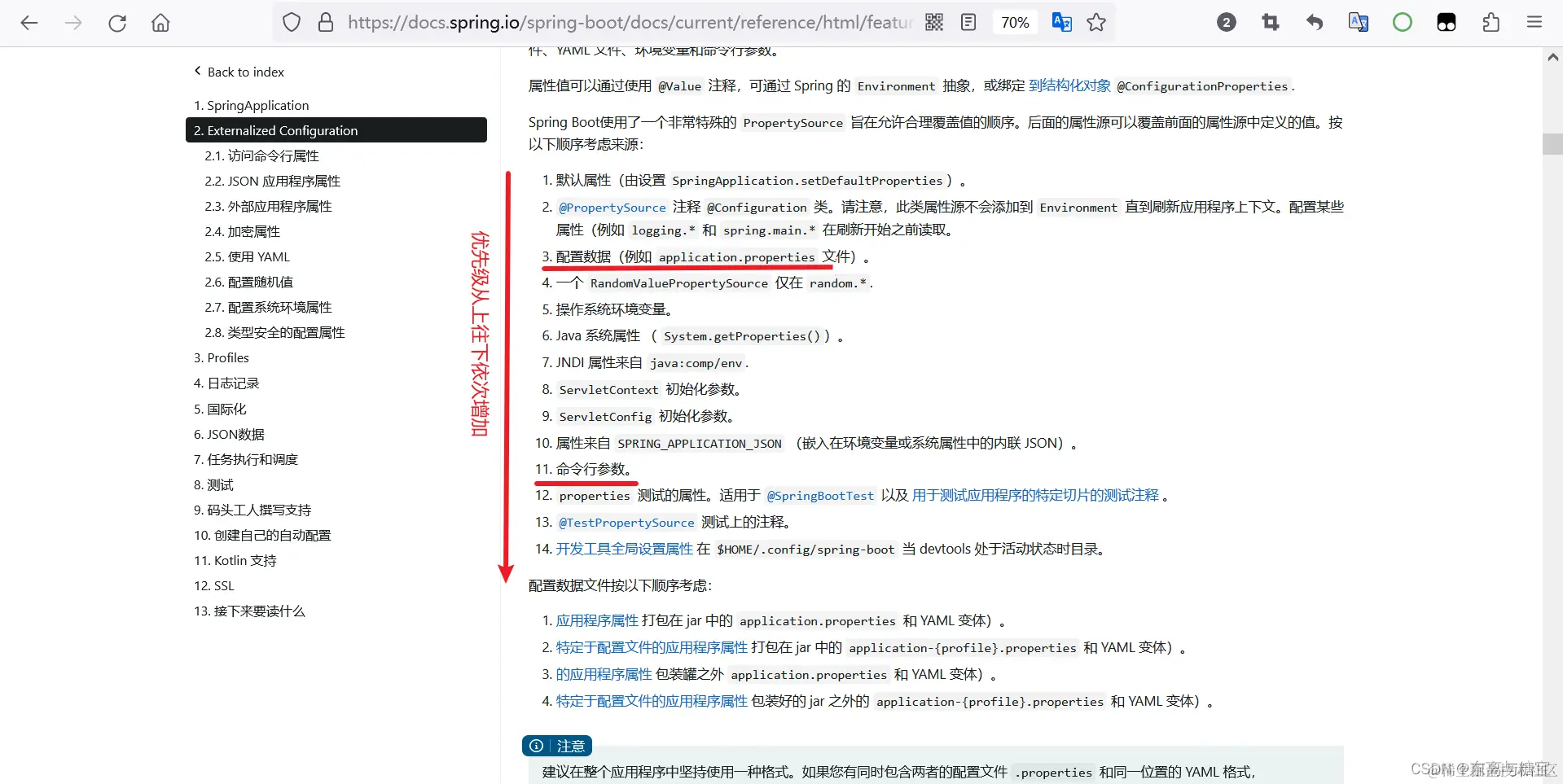The width and height of the screenshot is (1563, 784).
Task: Open site information from the lock icon
Action: [326, 22]
